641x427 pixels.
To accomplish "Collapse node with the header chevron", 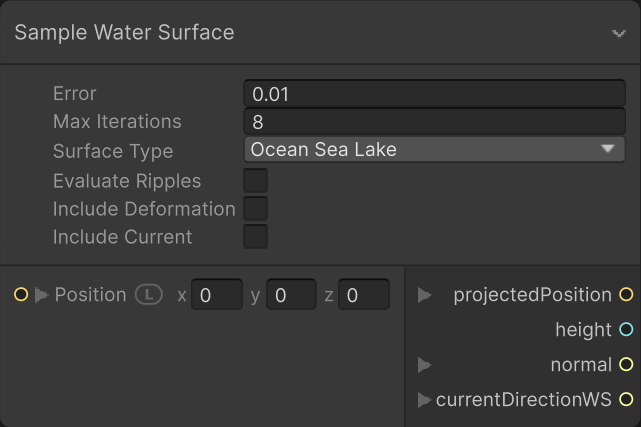I will point(618,33).
